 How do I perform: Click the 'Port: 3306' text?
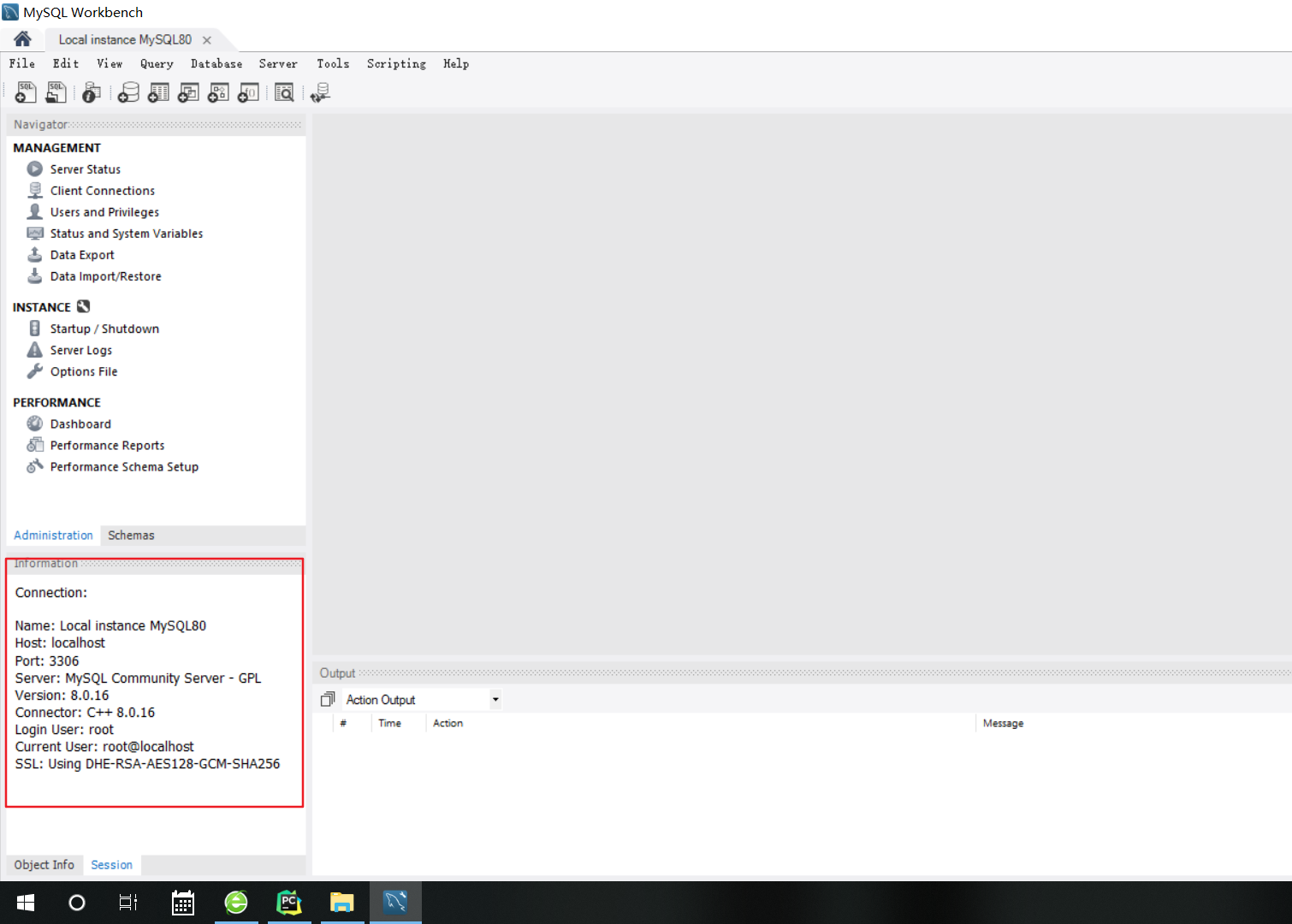tap(47, 661)
